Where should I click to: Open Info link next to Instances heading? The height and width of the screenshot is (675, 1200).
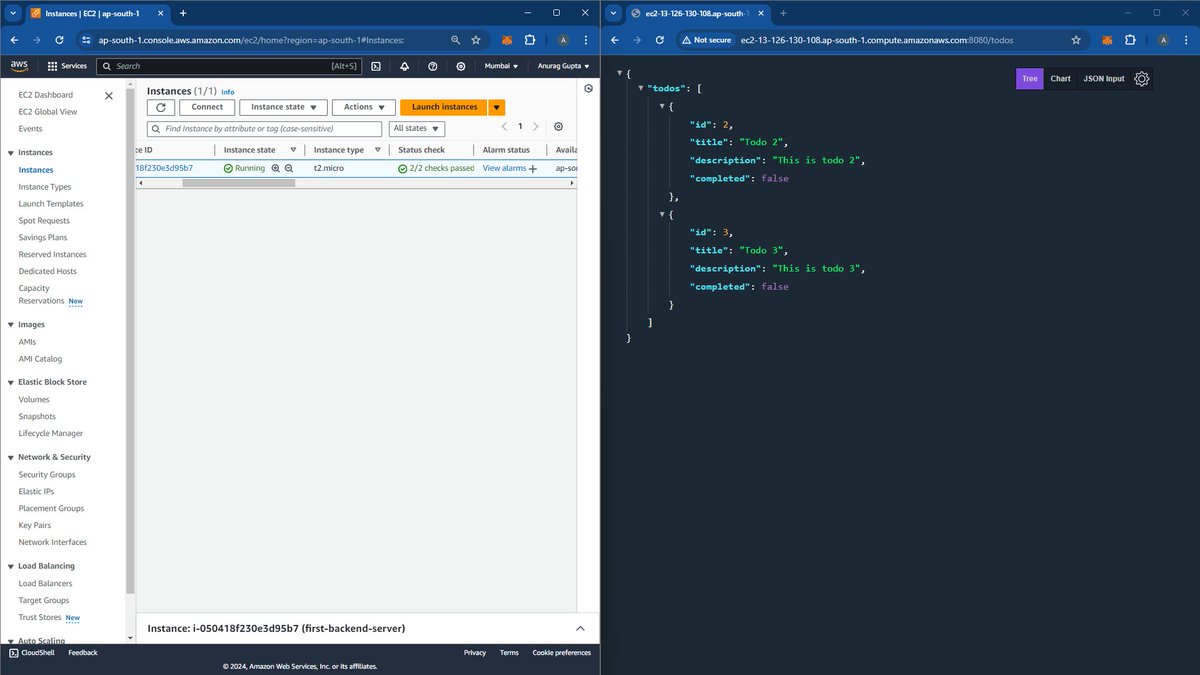click(227, 92)
